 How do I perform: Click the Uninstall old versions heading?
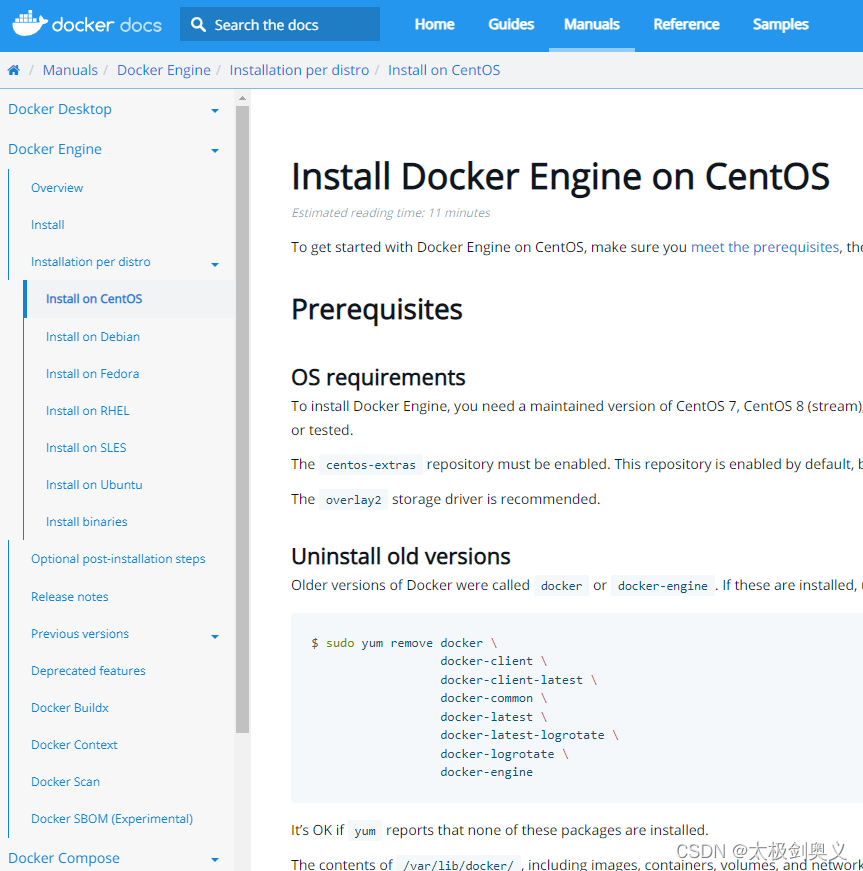(x=400, y=557)
